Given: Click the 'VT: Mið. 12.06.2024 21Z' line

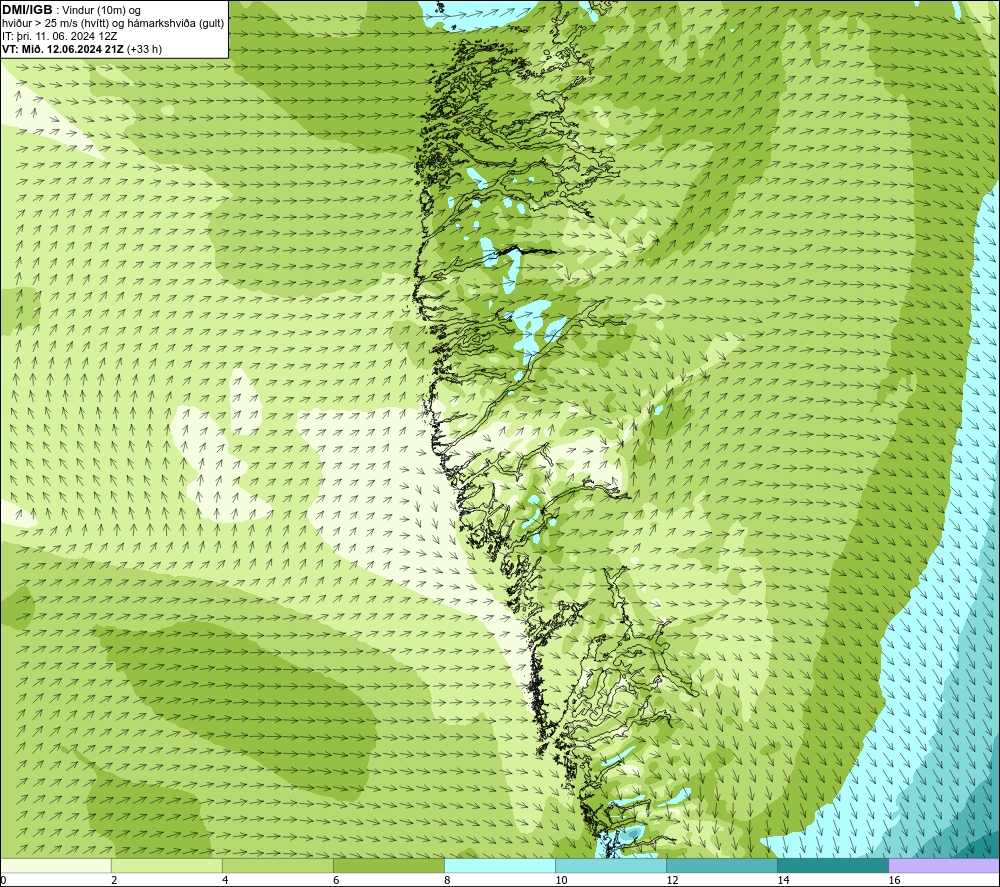Looking at the screenshot, I should click(x=63, y=49).
